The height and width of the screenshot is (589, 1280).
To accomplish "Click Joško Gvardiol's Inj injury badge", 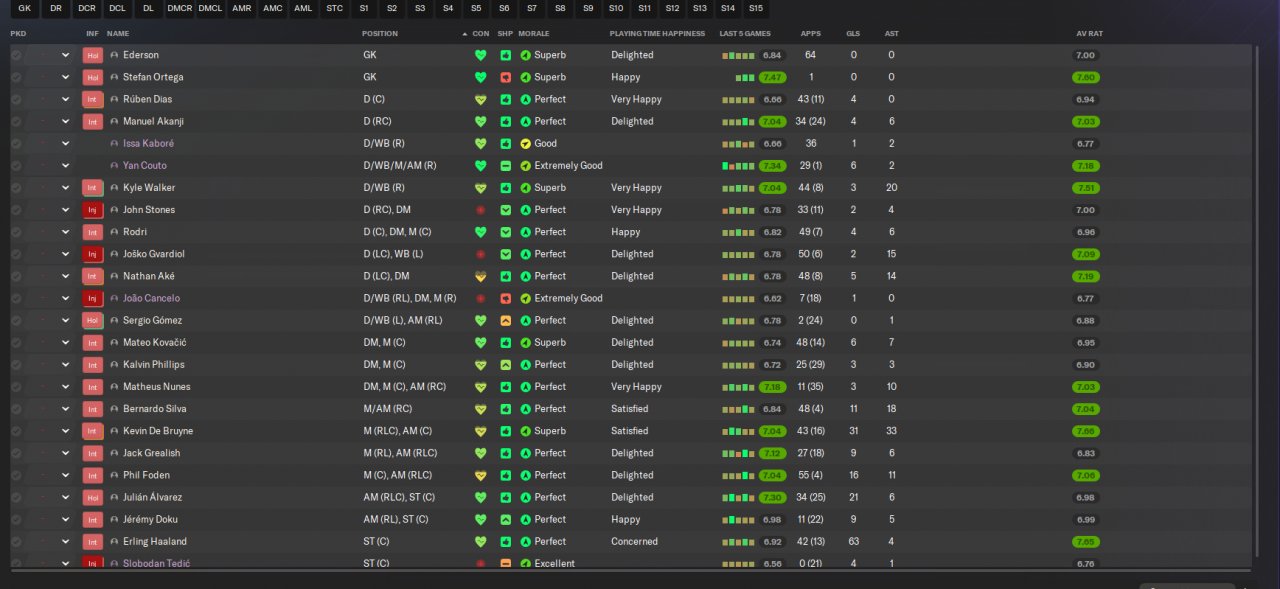I will pos(93,254).
